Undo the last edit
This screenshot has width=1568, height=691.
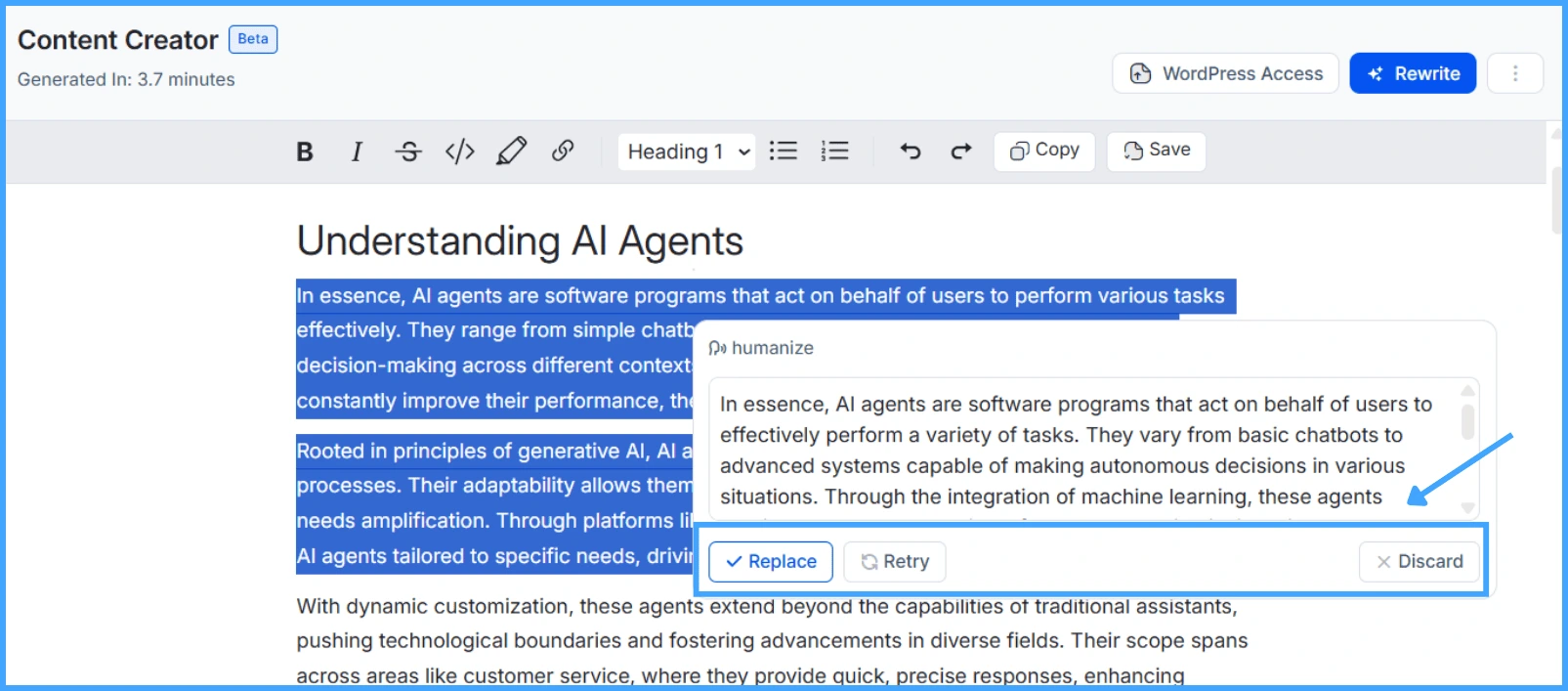[911, 151]
